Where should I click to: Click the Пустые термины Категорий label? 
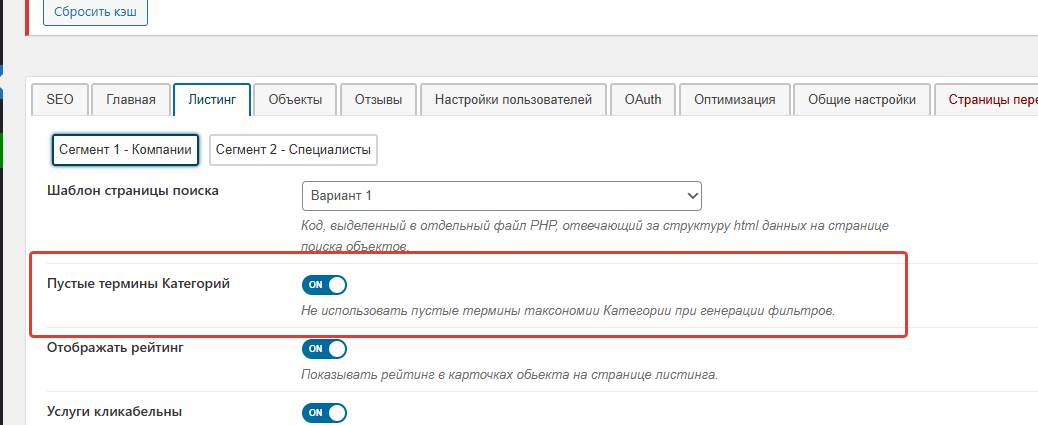[139, 284]
